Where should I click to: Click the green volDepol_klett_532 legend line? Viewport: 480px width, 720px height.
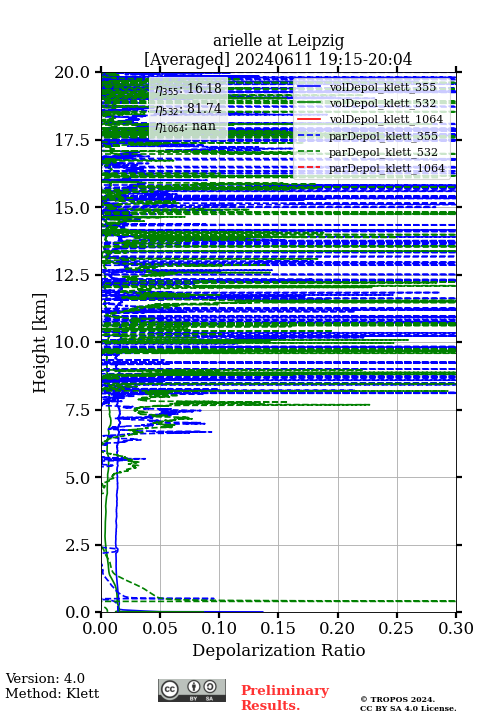tap(309, 103)
